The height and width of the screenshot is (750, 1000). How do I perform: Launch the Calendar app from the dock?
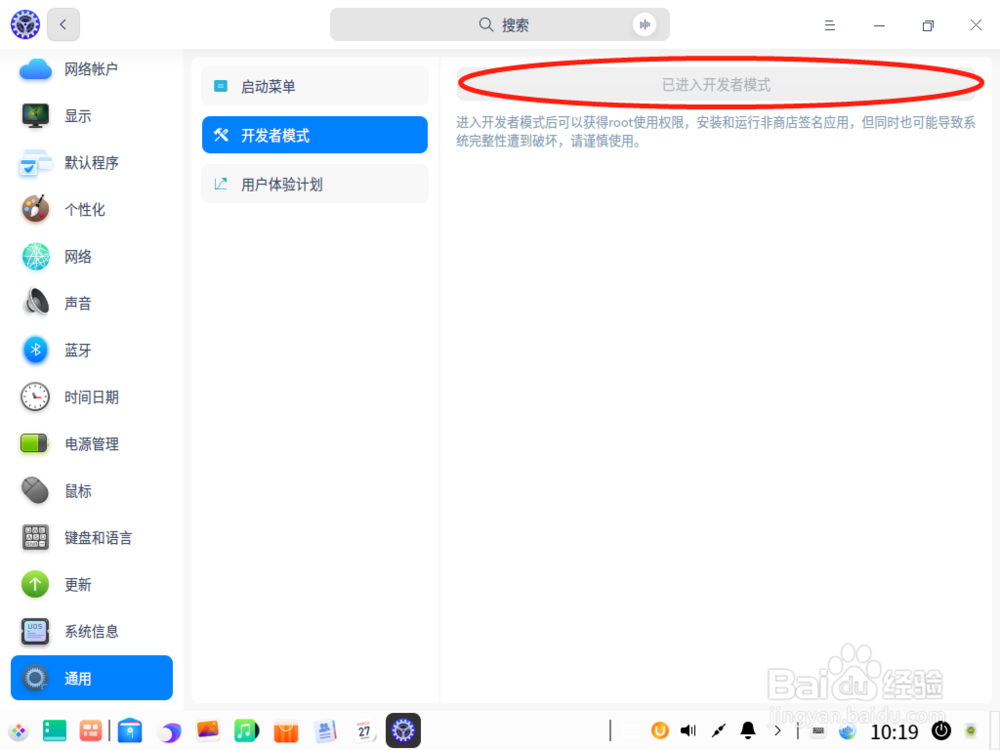point(364,730)
